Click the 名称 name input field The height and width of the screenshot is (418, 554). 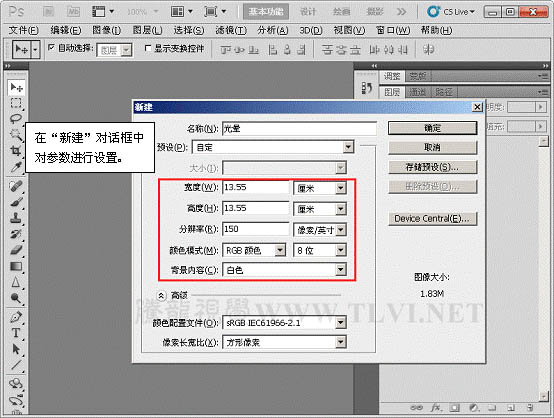click(x=299, y=129)
